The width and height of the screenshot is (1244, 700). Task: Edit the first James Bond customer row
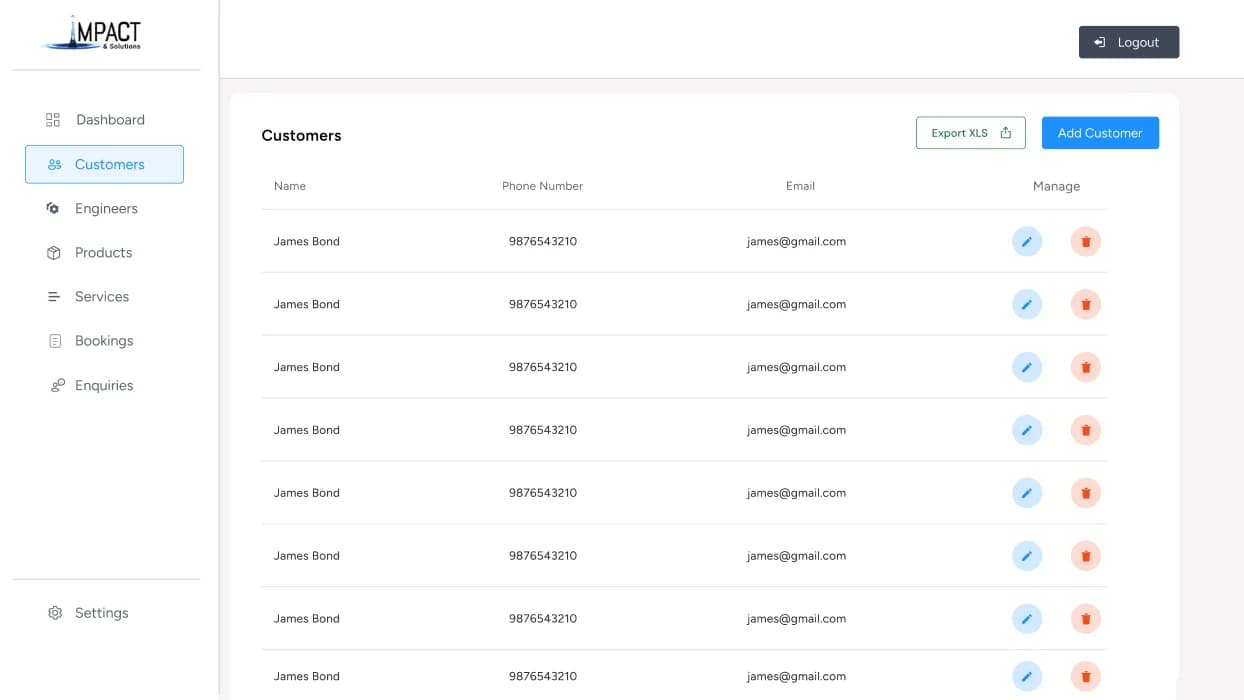click(x=1027, y=241)
